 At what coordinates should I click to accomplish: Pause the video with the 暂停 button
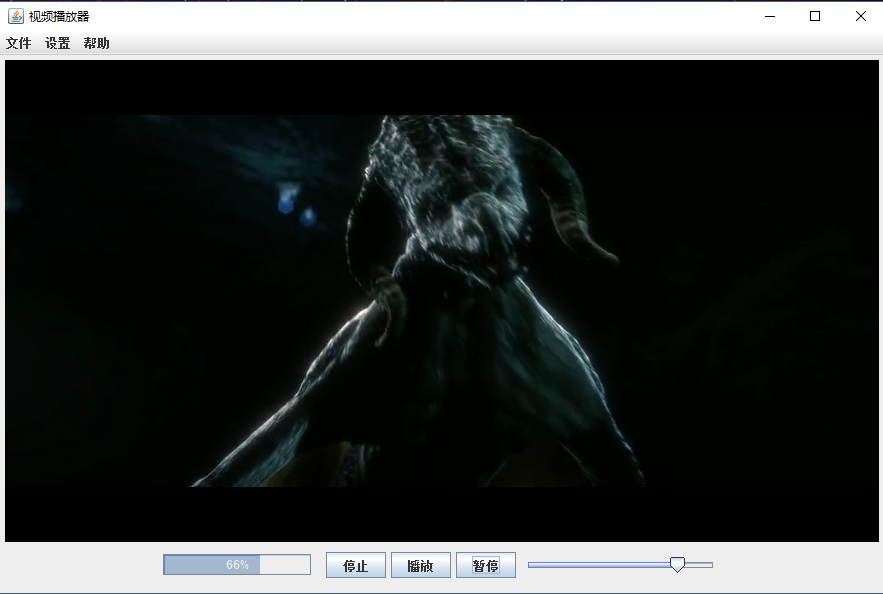(486, 565)
